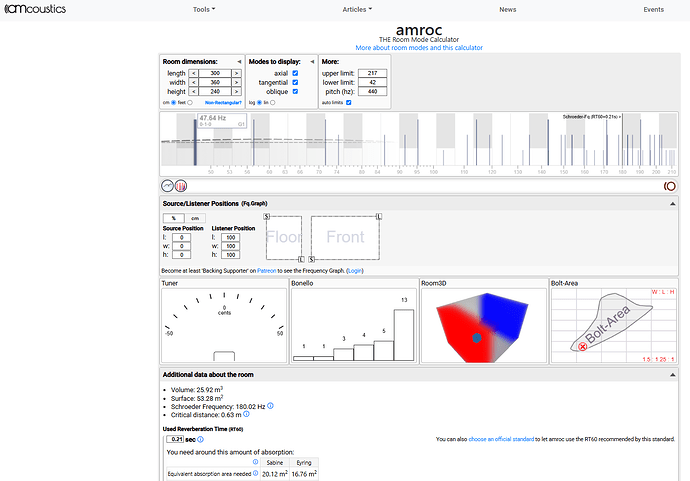The image size is (690, 481).
Task: Uncheck the tangential modes checkbox
Action: click(x=295, y=82)
